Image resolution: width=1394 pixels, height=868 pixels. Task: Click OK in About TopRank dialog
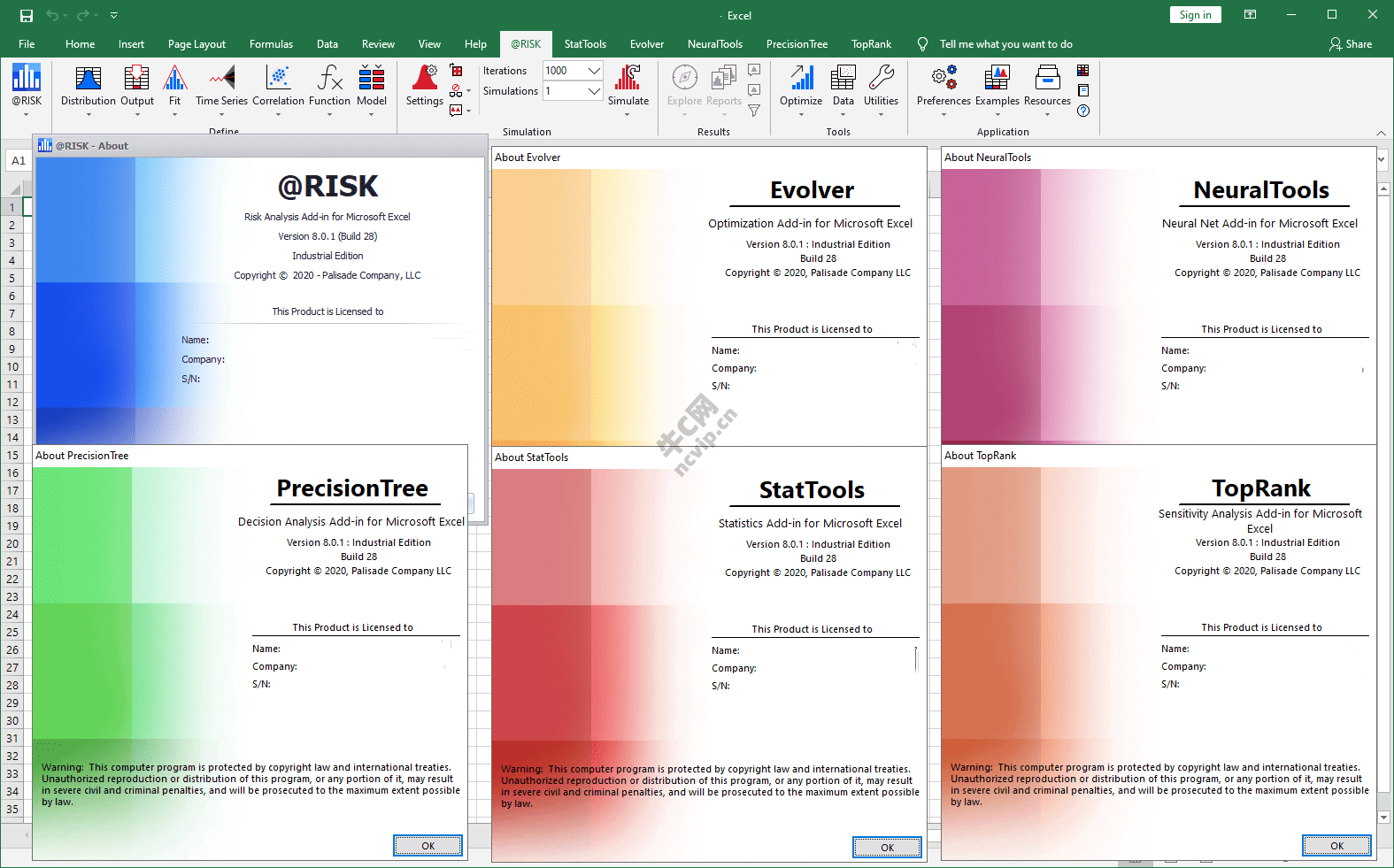[x=1336, y=846]
